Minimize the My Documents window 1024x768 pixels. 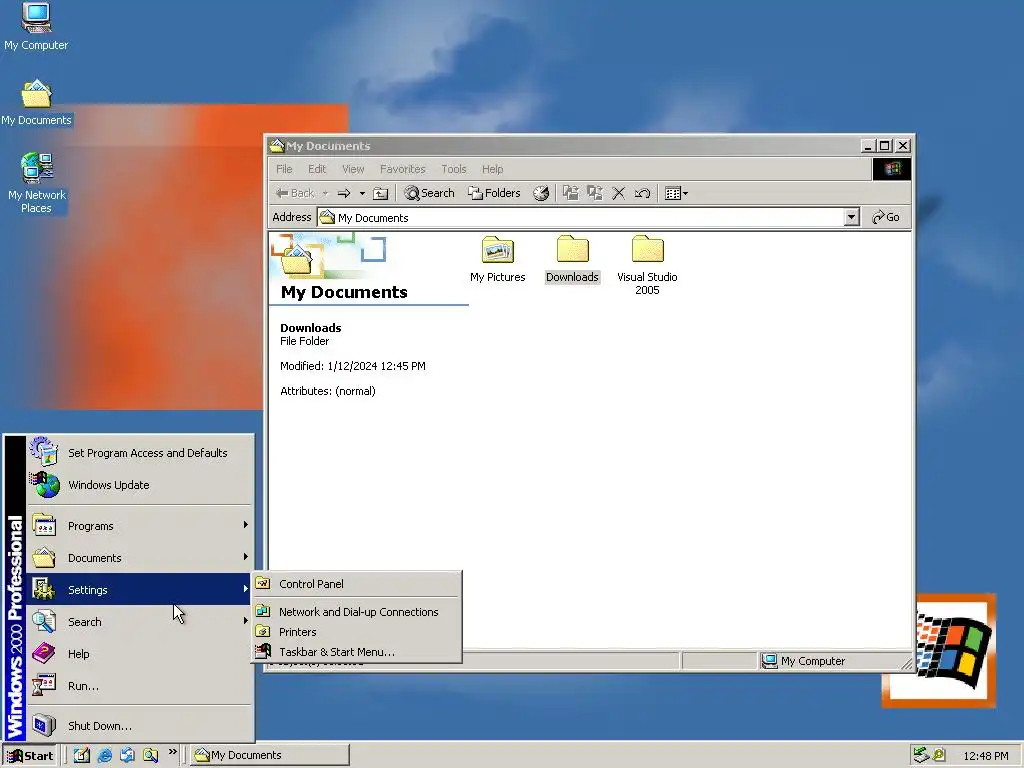tap(867, 146)
